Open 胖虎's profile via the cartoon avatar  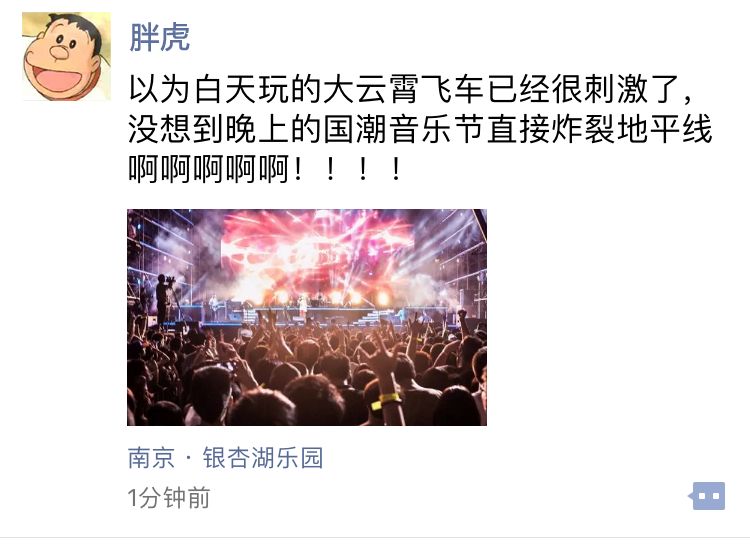point(66,56)
